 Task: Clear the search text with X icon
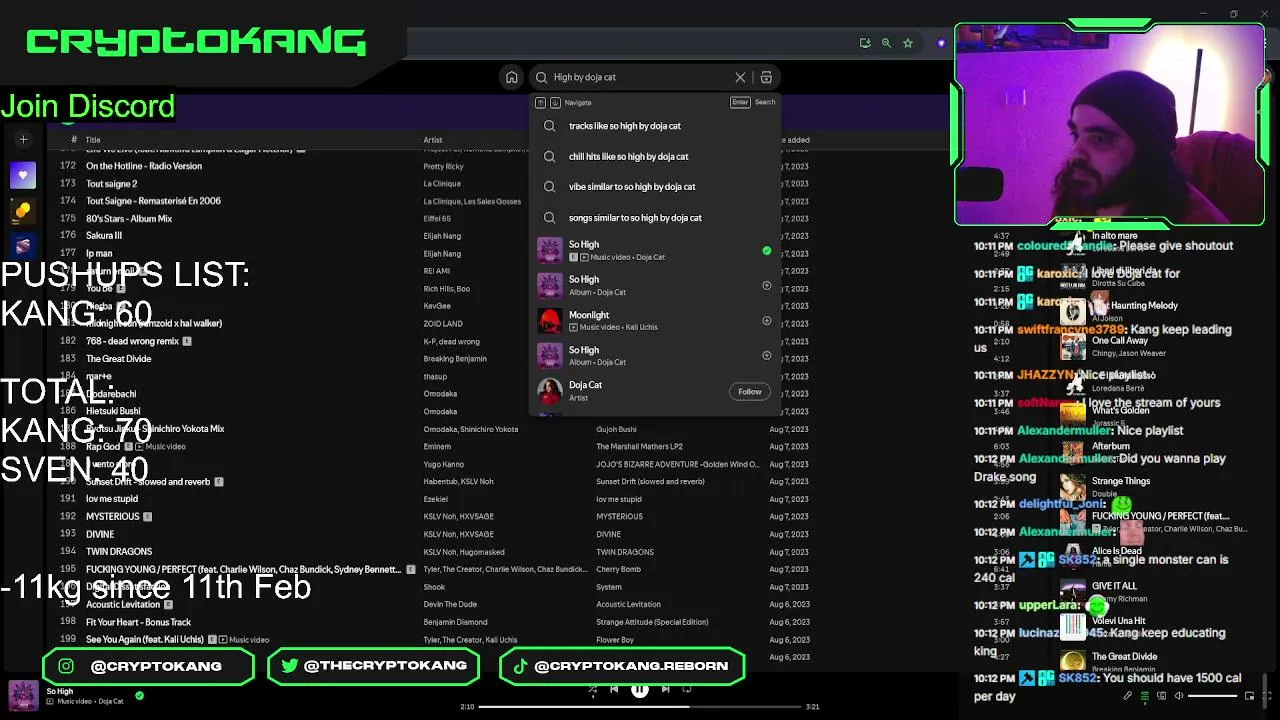(x=740, y=77)
